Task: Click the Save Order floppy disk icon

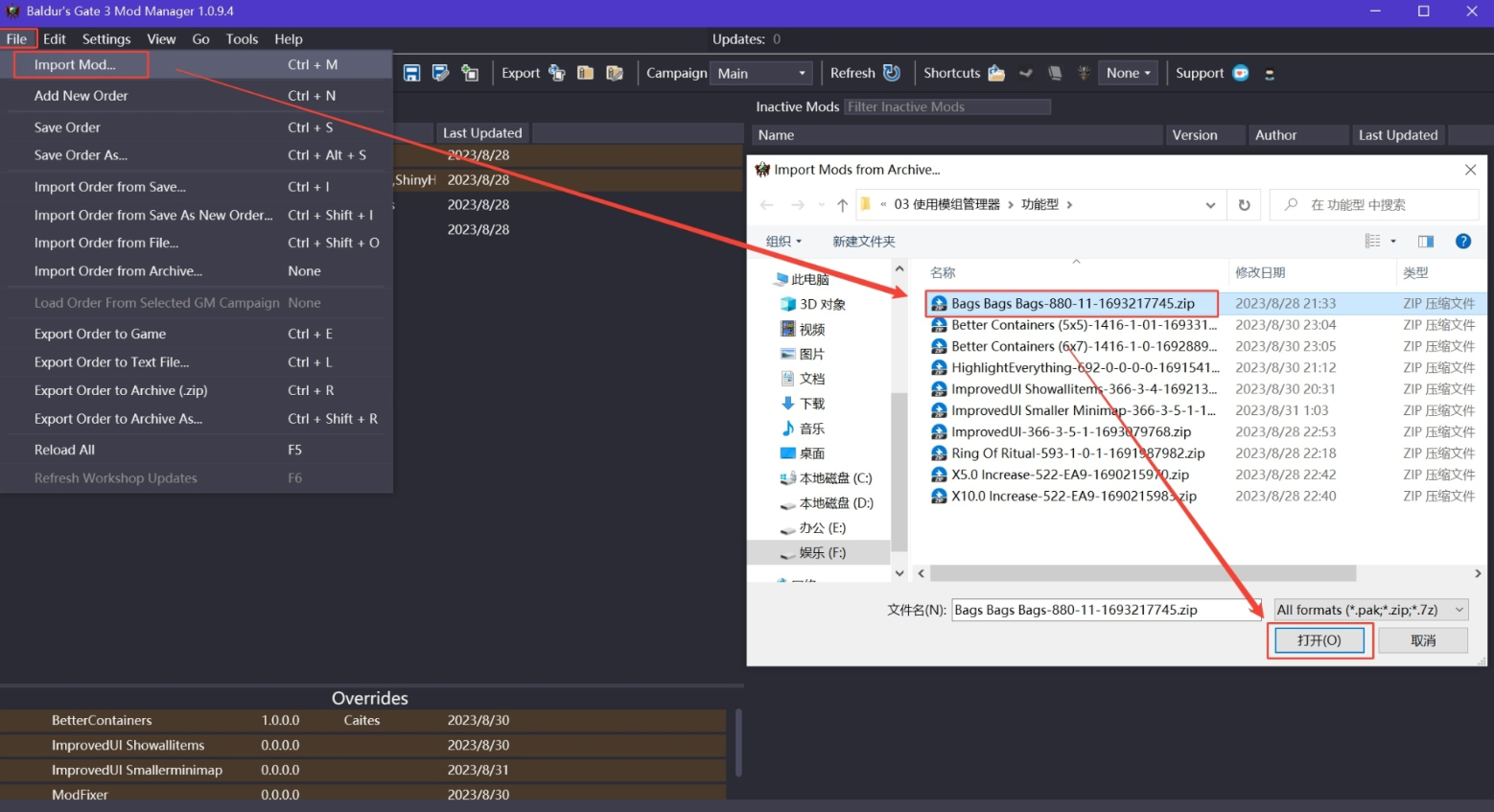Action: tap(412, 73)
